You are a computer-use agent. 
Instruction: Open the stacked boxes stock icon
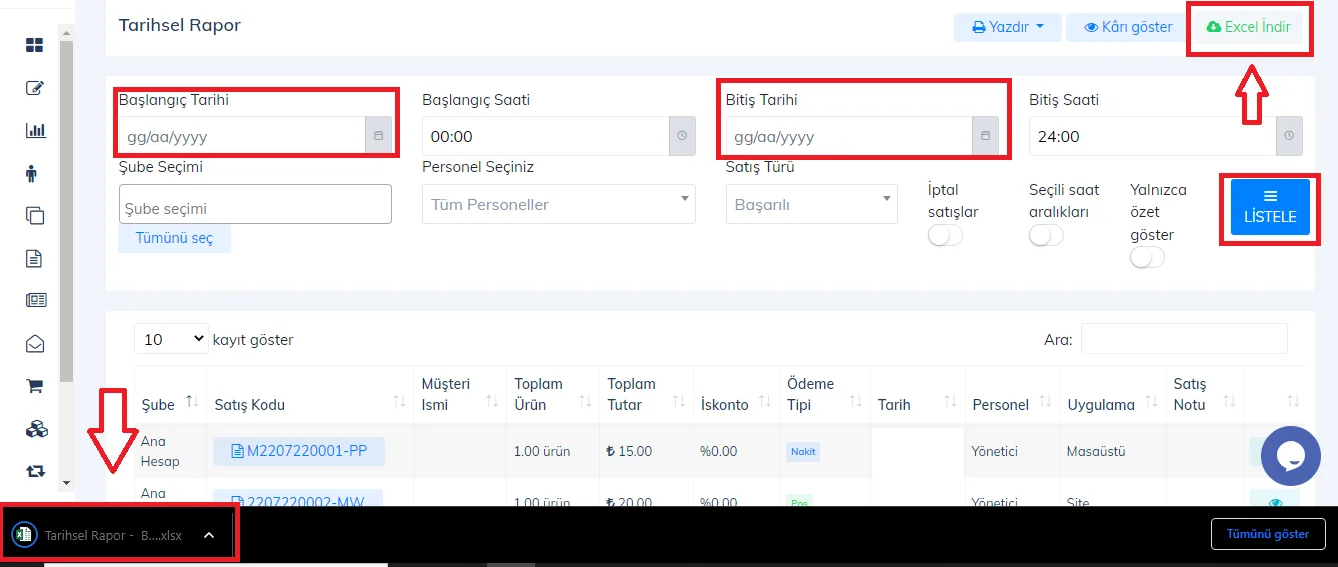pos(36,429)
